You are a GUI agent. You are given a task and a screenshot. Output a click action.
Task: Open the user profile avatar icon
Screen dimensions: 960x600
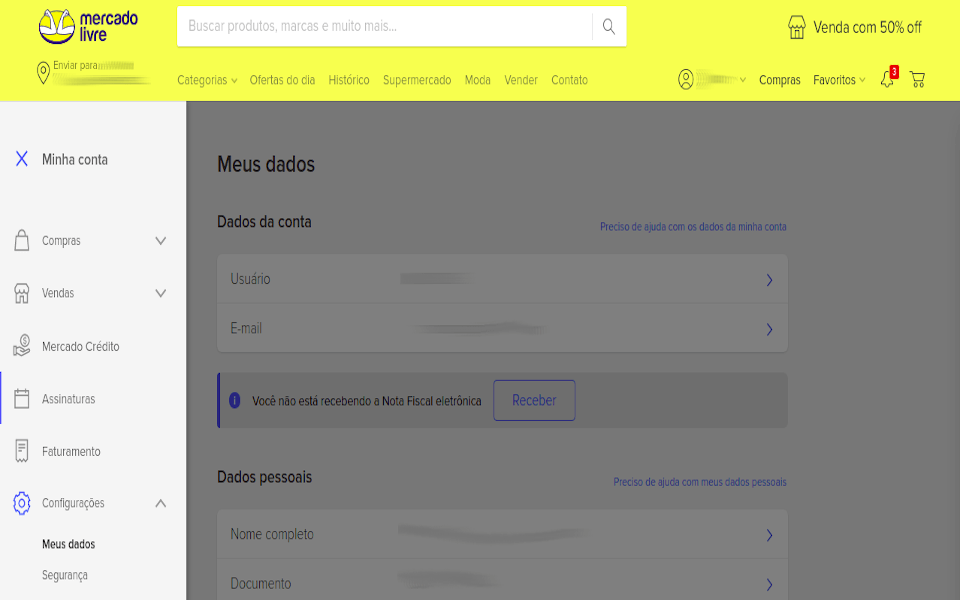(x=686, y=80)
